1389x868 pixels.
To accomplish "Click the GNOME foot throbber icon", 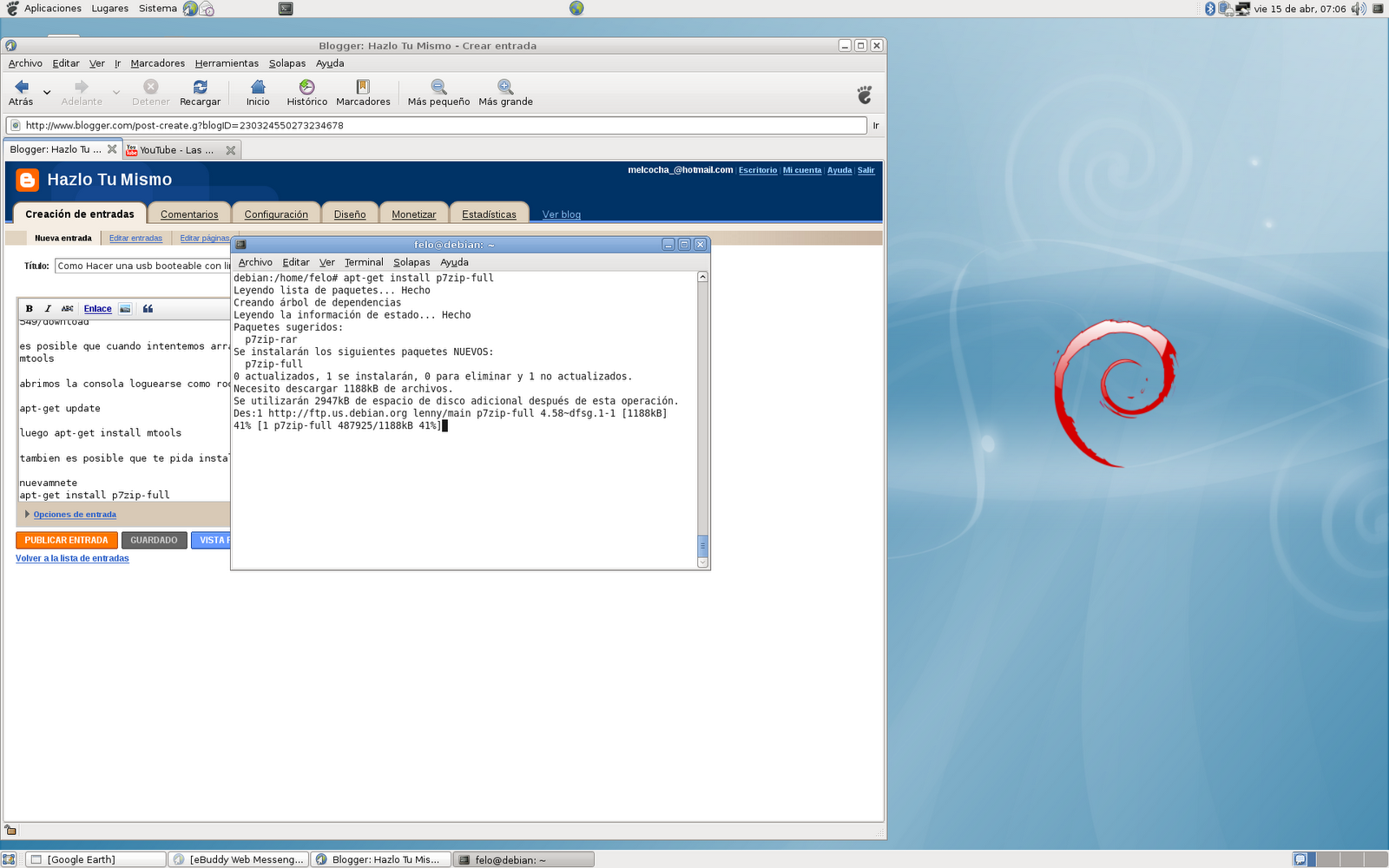I will pos(864,94).
